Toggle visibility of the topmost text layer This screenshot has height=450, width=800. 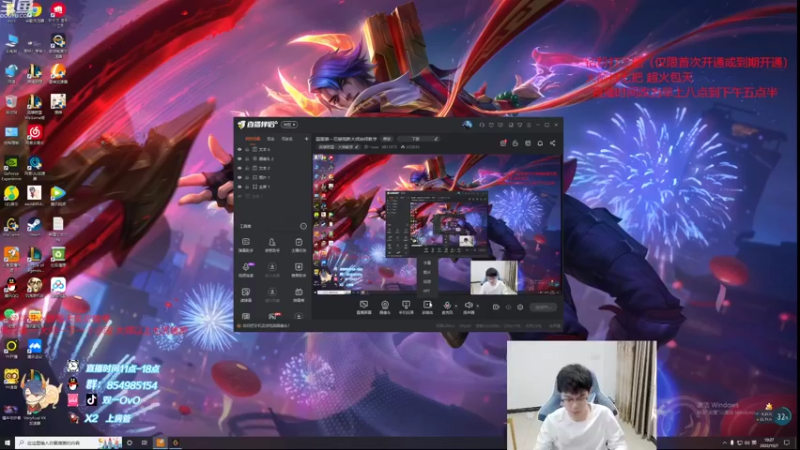[x=240, y=149]
